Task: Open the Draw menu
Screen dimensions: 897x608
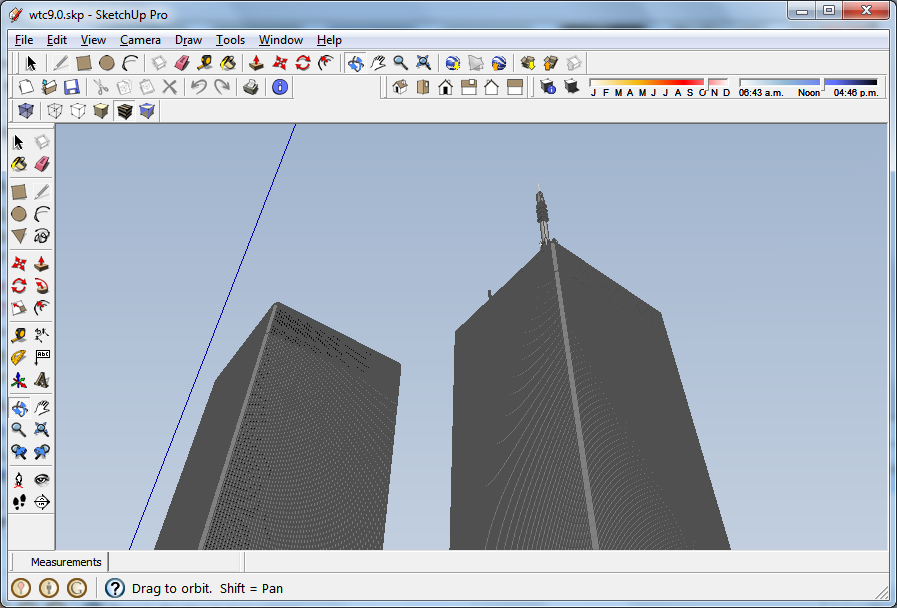Action: (188, 40)
